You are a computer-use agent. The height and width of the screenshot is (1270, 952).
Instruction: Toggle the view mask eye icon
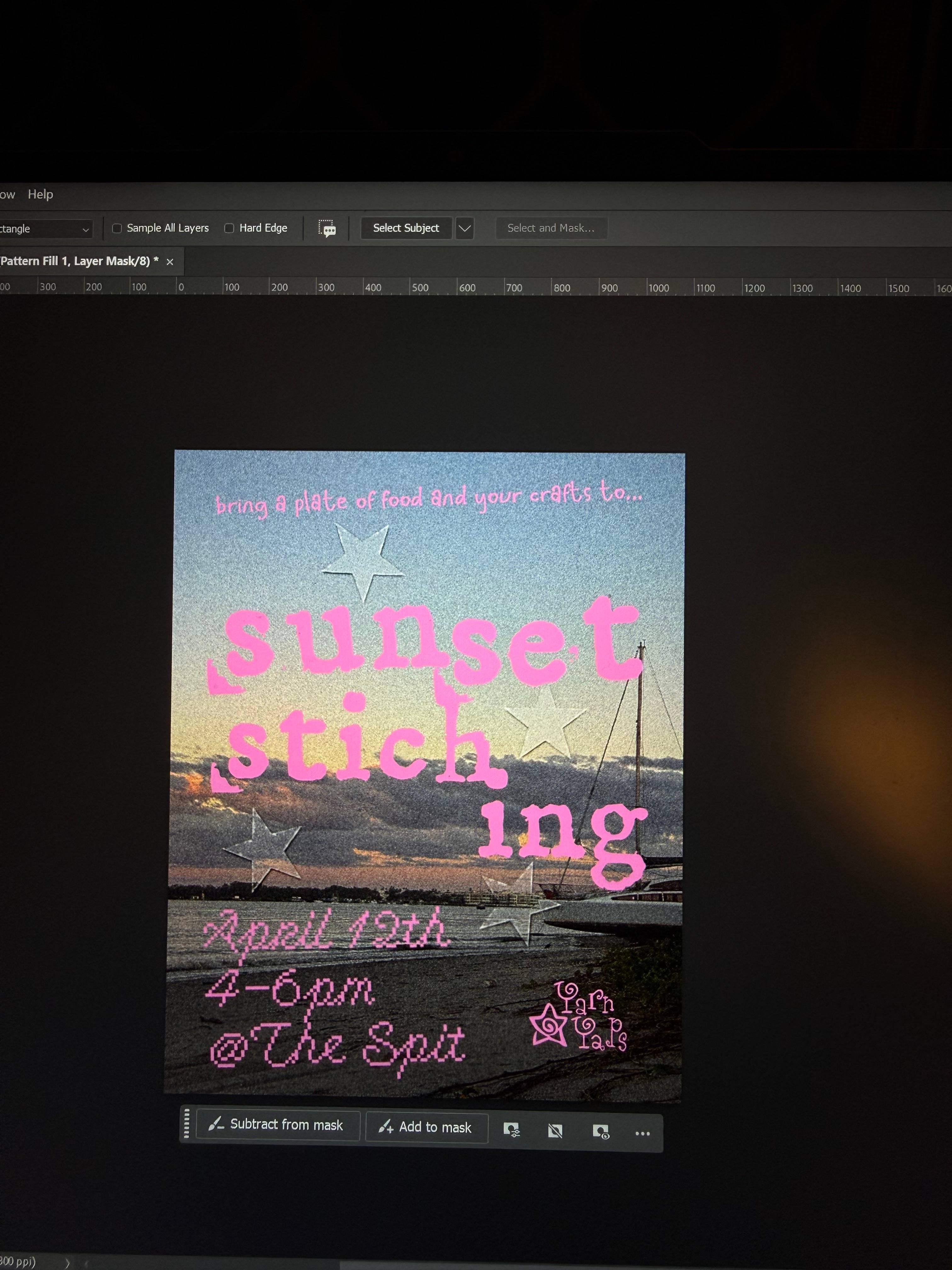click(600, 1132)
